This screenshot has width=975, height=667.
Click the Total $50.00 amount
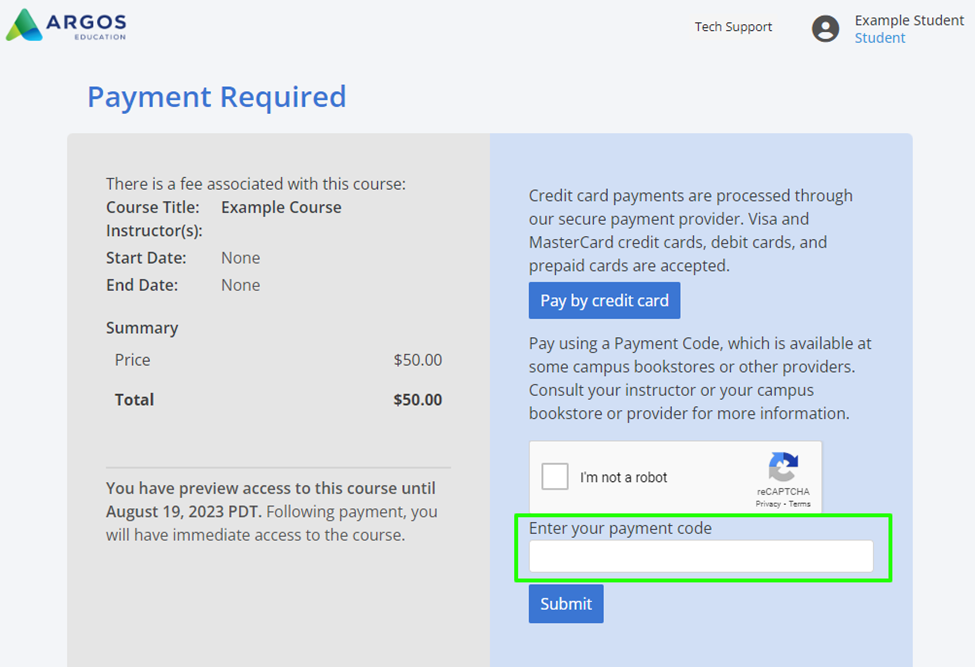click(x=417, y=400)
